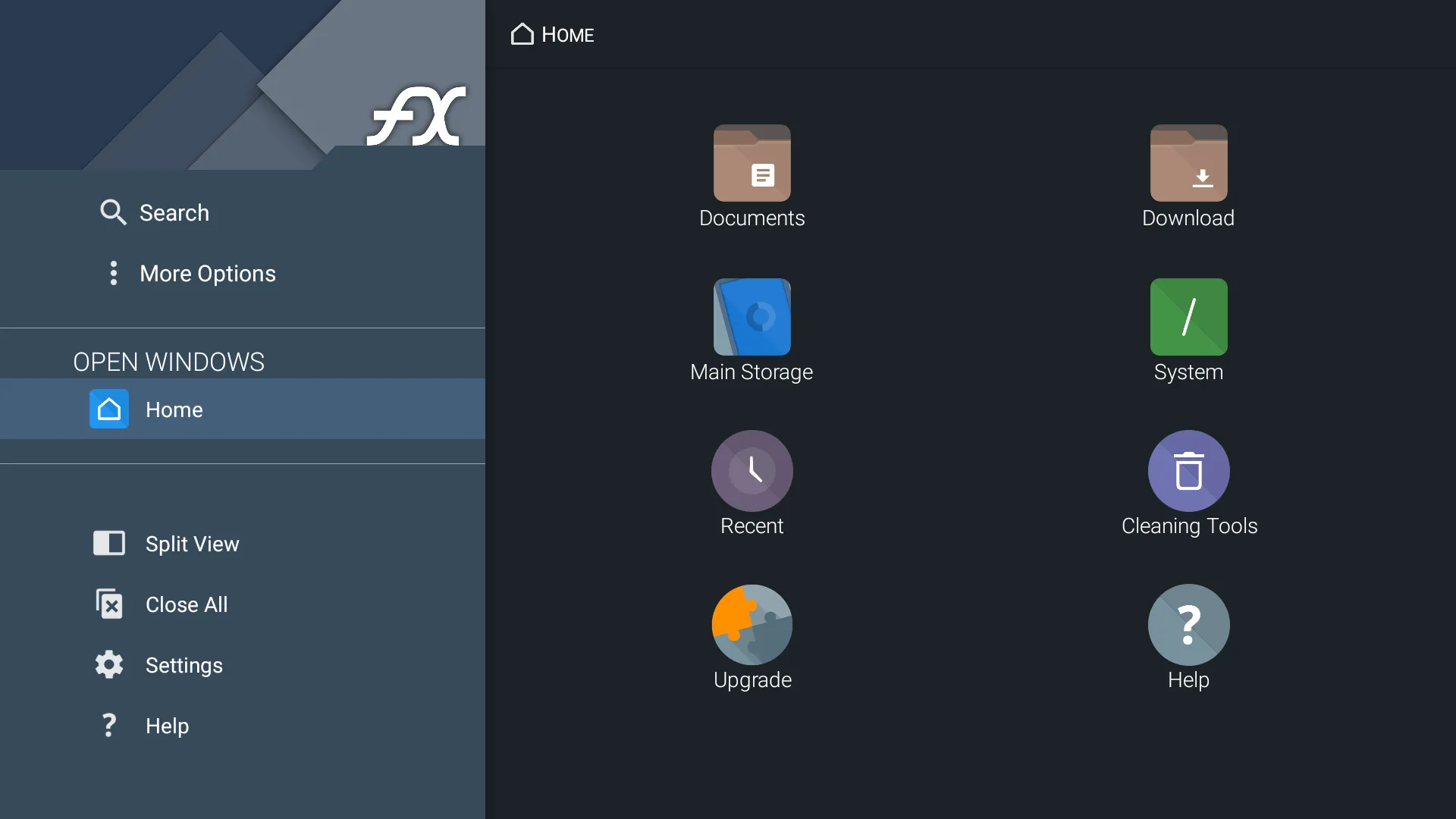This screenshot has width=1456, height=819.
Task: Click the OPEN WINDOWS section heading
Action: tap(168, 362)
